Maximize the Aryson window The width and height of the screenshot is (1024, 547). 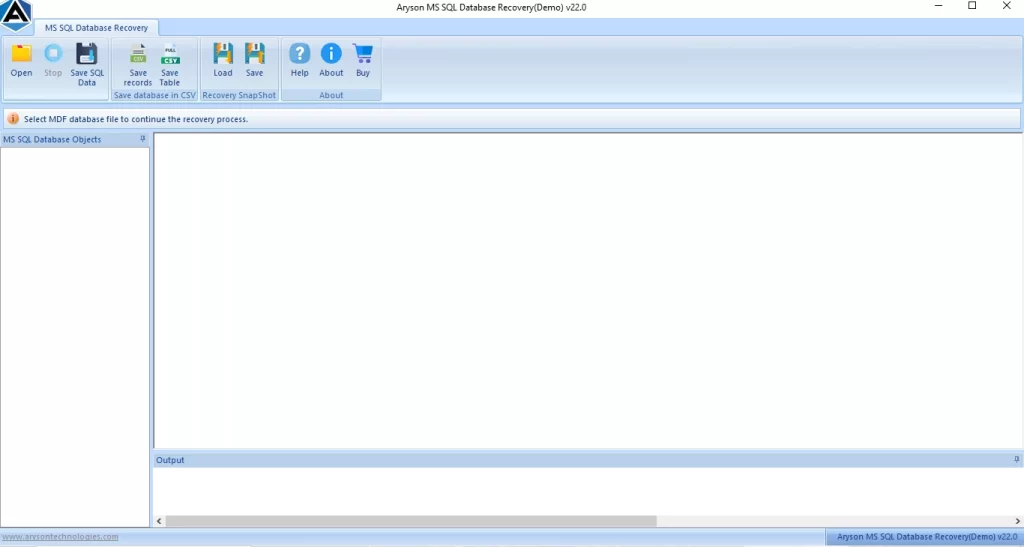click(972, 6)
